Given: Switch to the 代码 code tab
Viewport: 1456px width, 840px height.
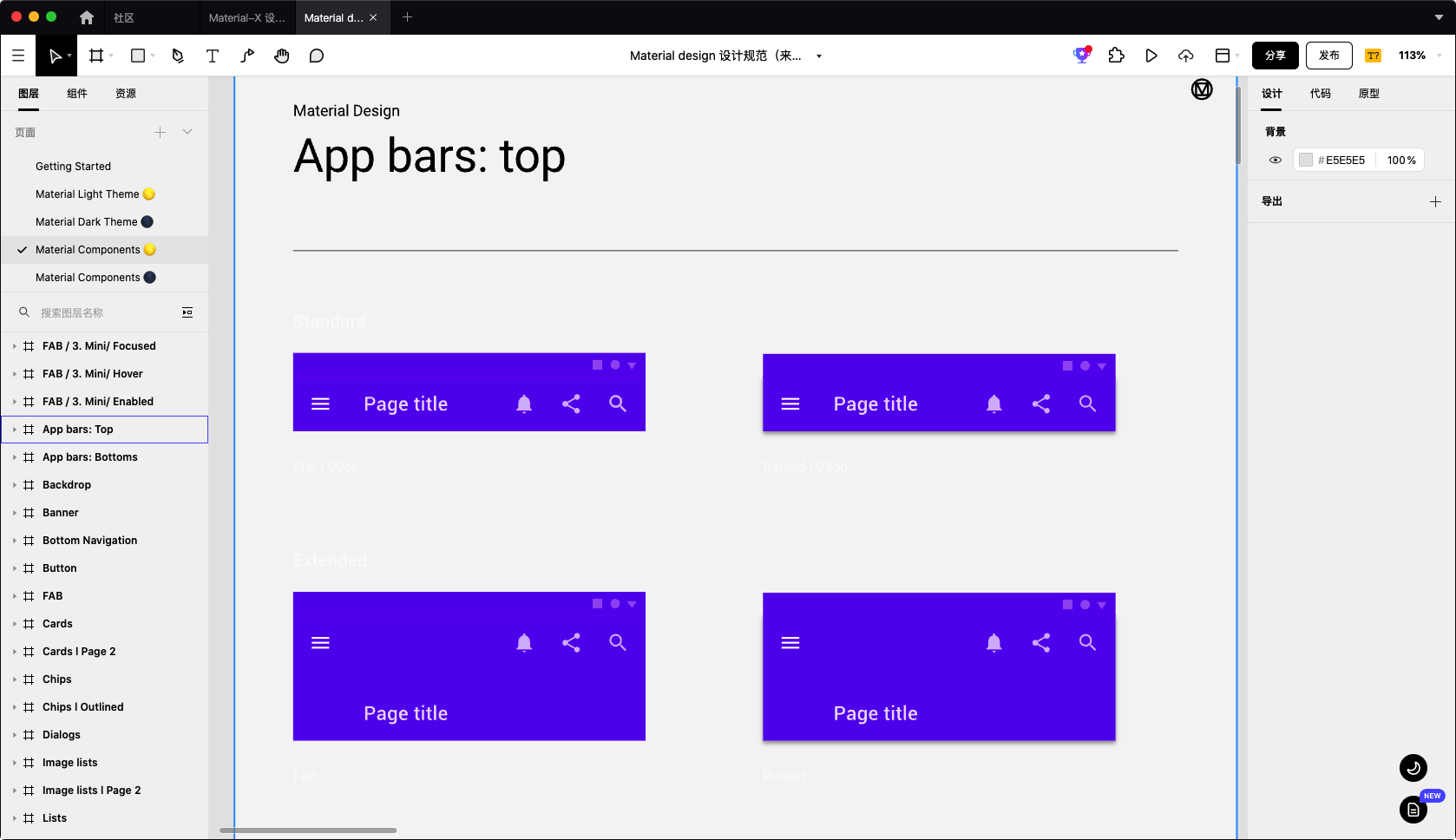Looking at the screenshot, I should 1321,94.
